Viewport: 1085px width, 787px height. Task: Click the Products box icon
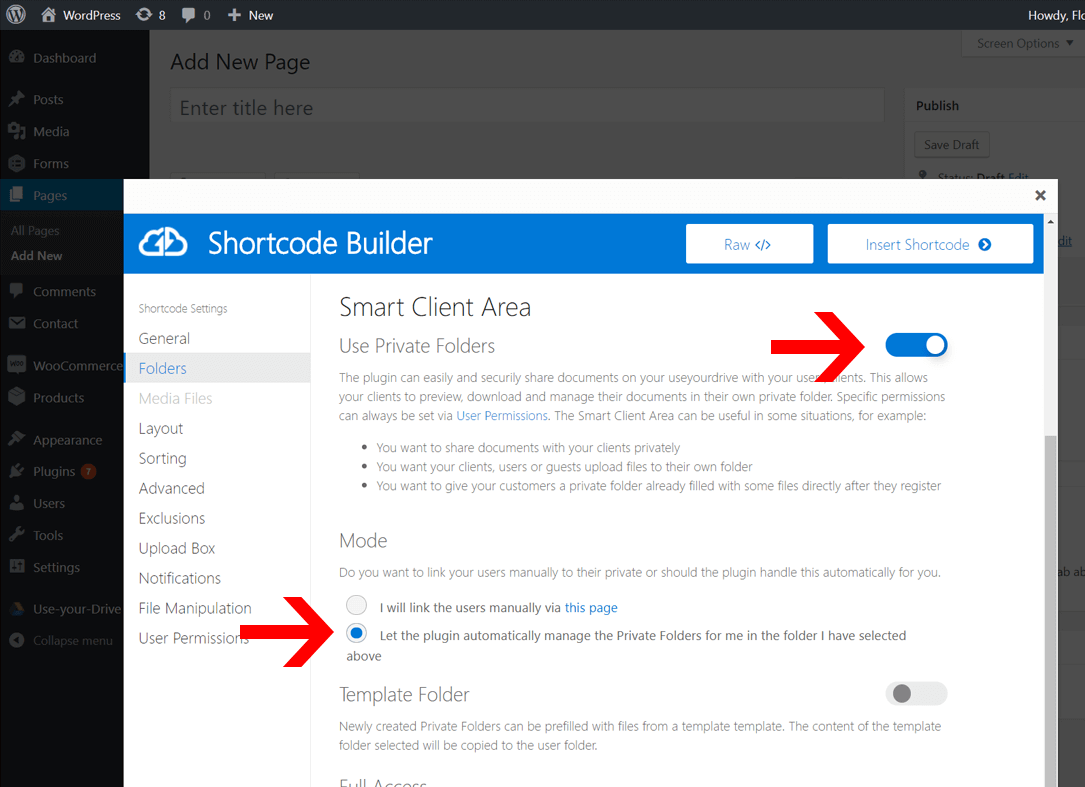17,397
